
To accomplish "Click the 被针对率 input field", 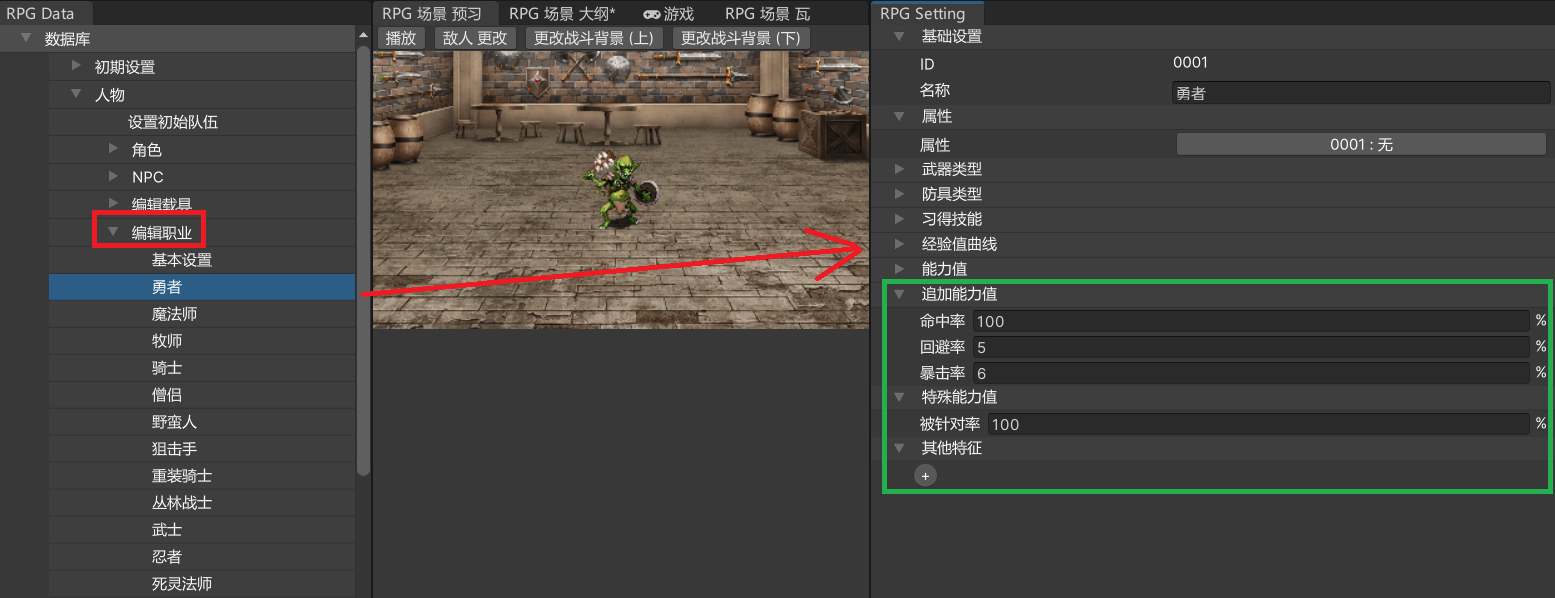I will (x=1258, y=423).
